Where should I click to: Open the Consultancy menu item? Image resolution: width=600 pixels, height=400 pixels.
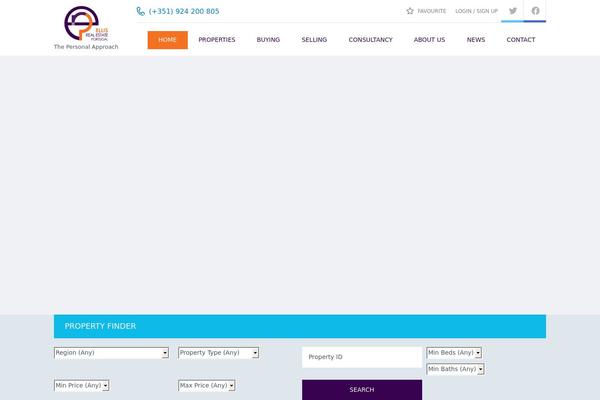point(370,40)
